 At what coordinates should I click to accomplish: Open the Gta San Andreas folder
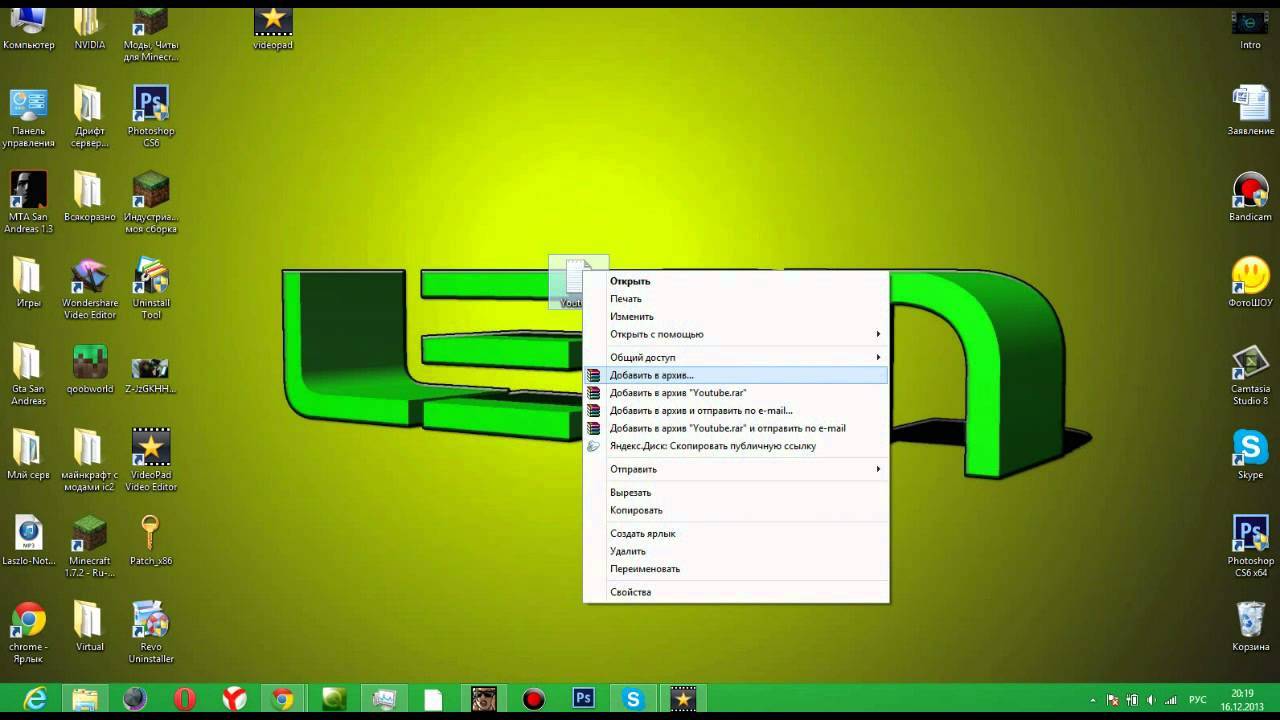point(28,376)
